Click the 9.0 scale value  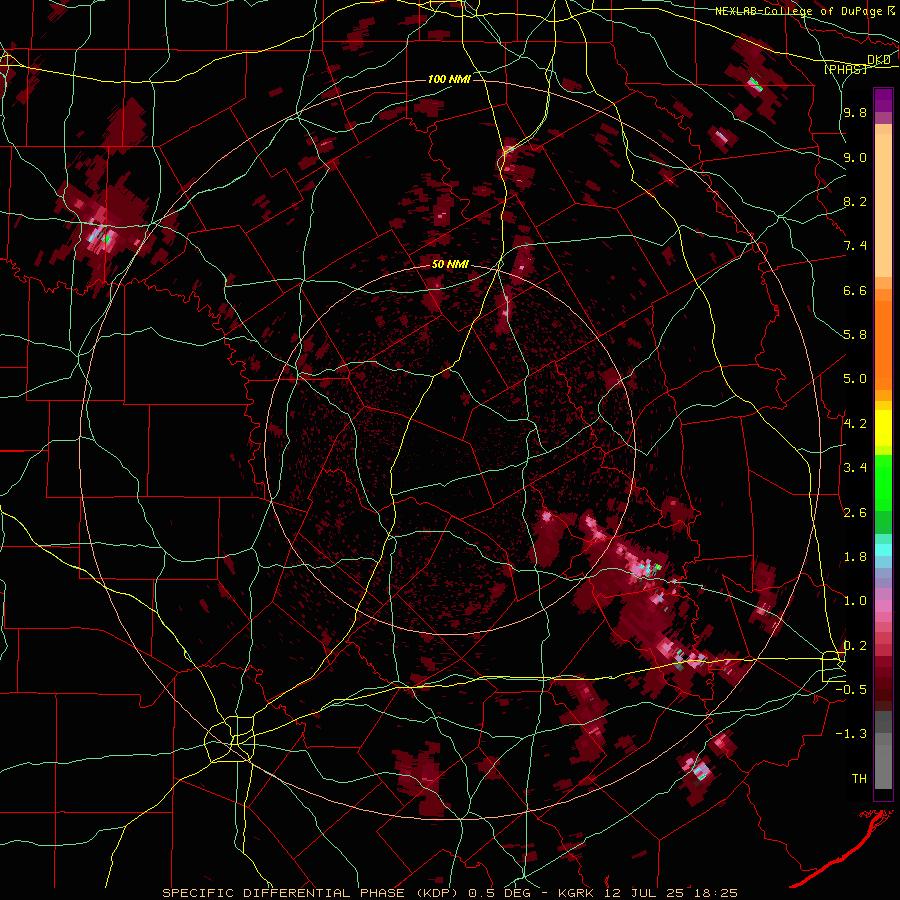click(855, 157)
